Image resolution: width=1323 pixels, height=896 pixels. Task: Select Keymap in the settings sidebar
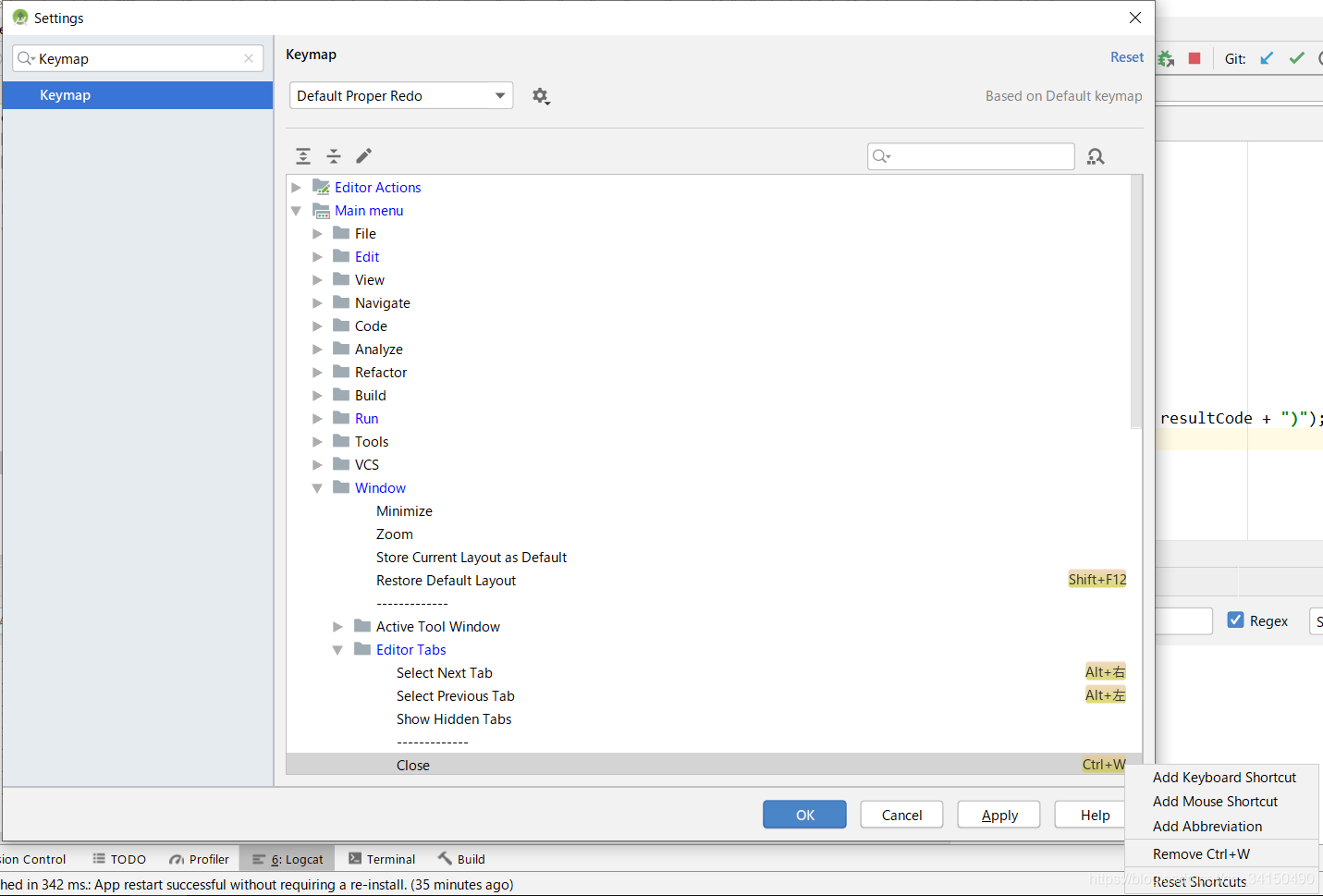pyautogui.click(x=138, y=95)
